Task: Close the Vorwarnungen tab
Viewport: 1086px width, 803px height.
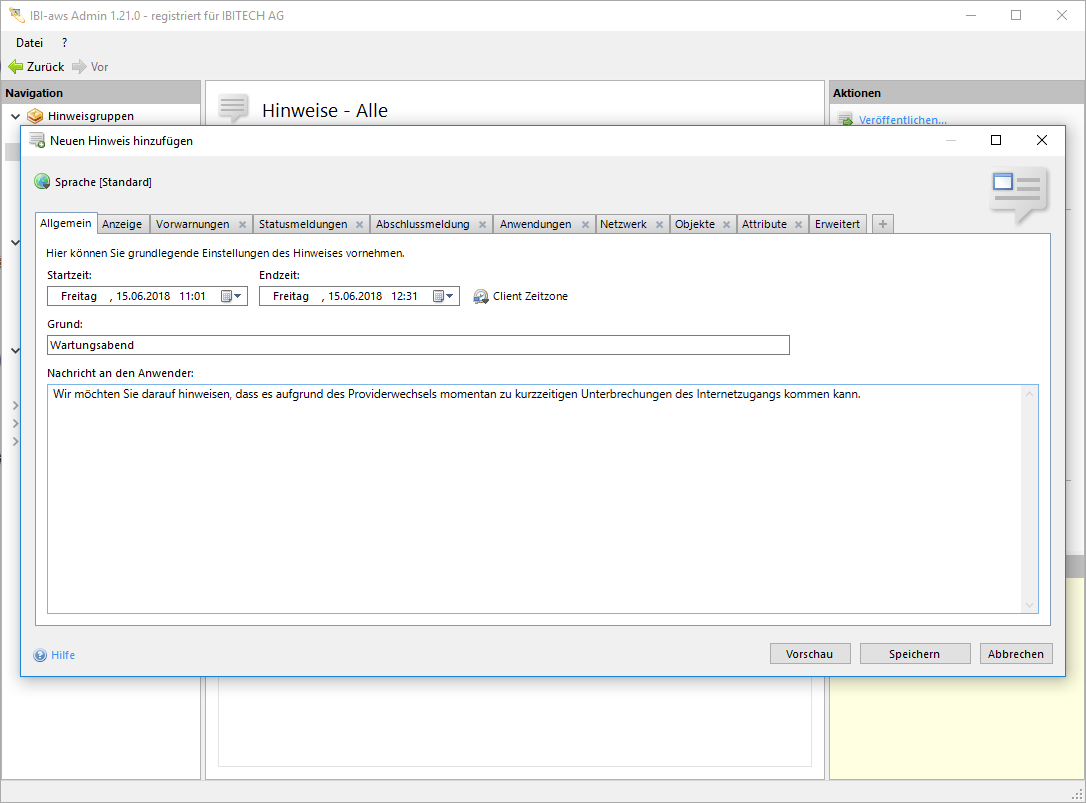Action: pyautogui.click(x=242, y=225)
